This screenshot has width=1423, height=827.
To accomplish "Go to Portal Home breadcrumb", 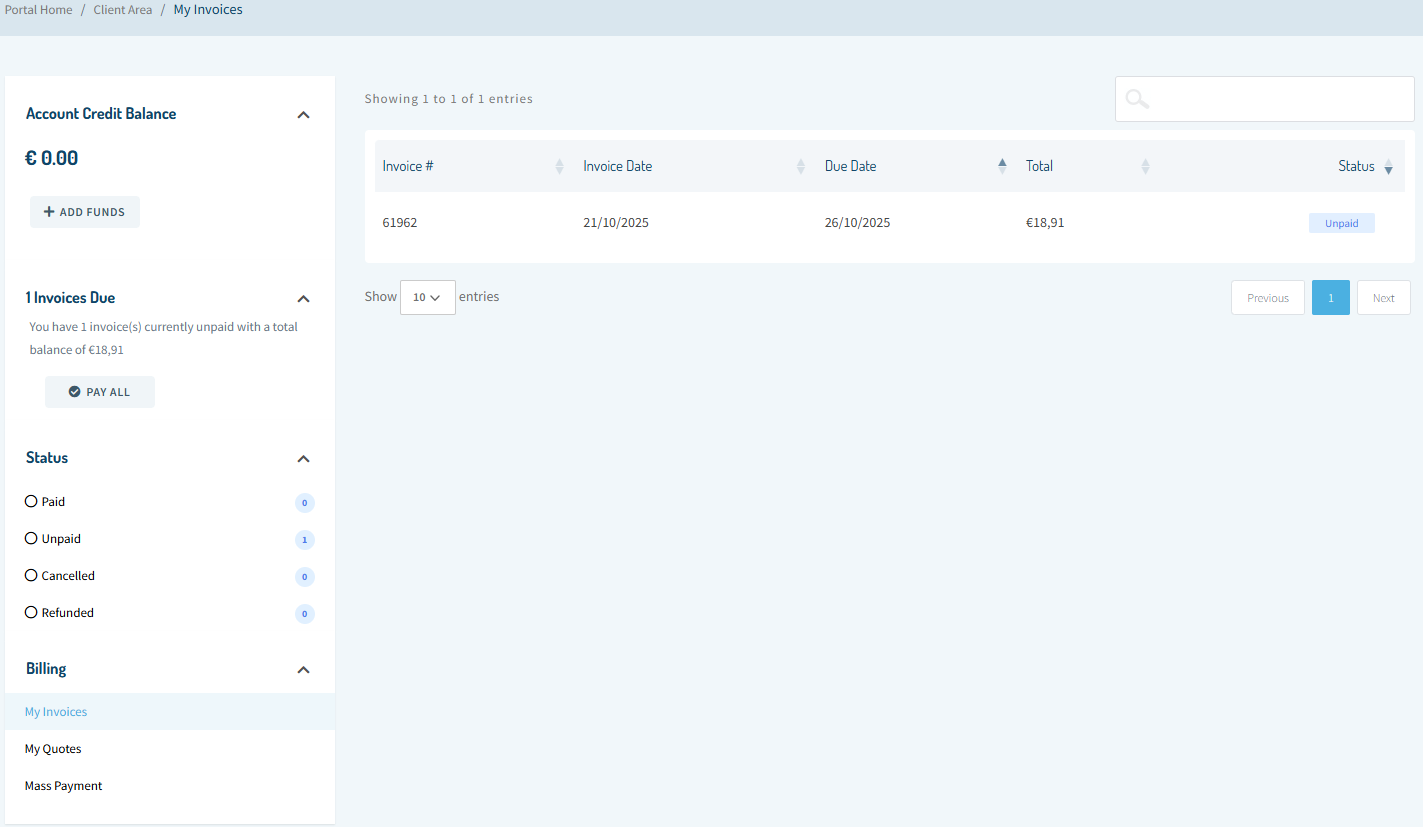I will tap(39, 10).
